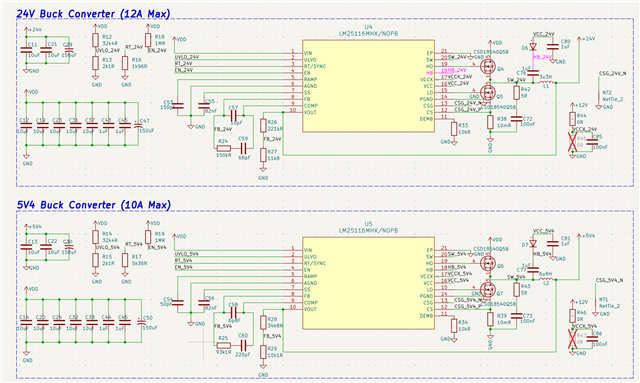
Task: Click the UVLO_5V4 net label at U5
Action: [x=187, y=254]
